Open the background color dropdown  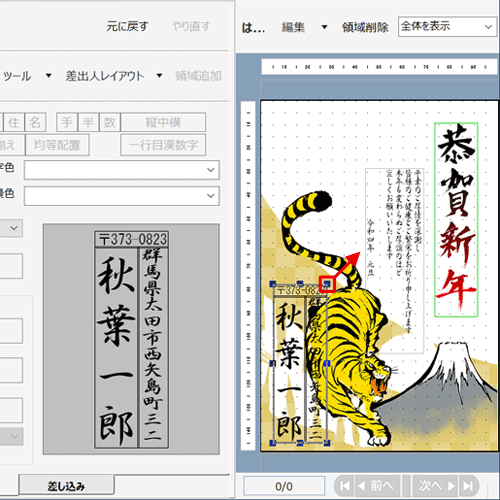point(122,196)
